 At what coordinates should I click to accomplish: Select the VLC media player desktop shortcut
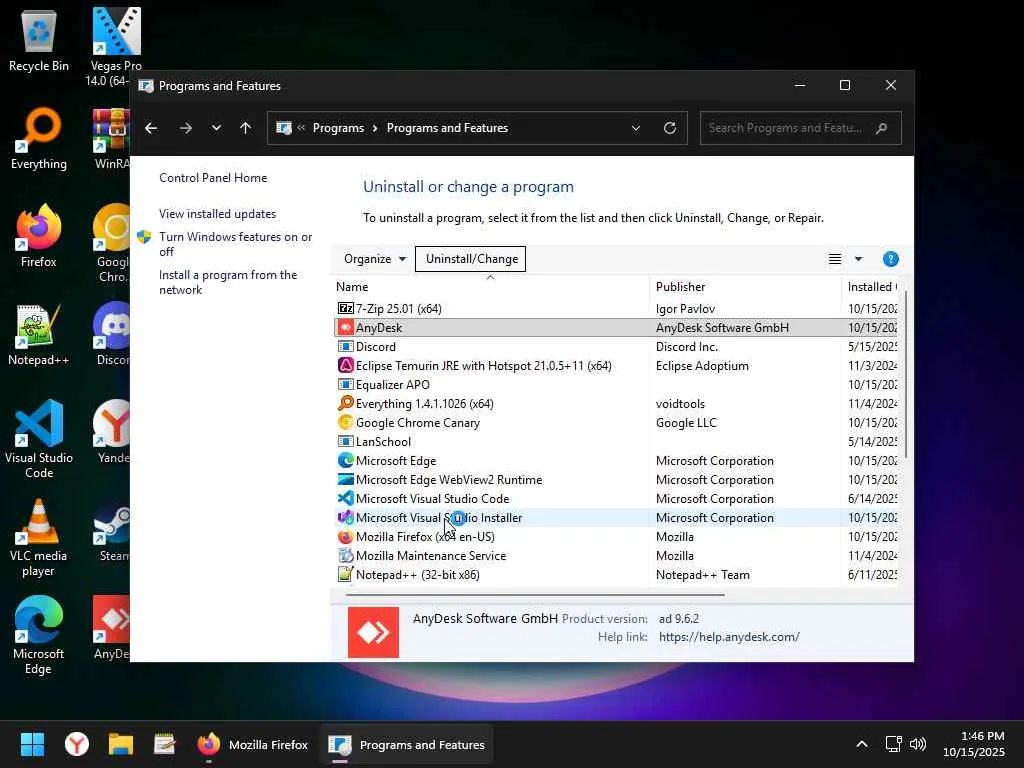(x=39, y=537)
